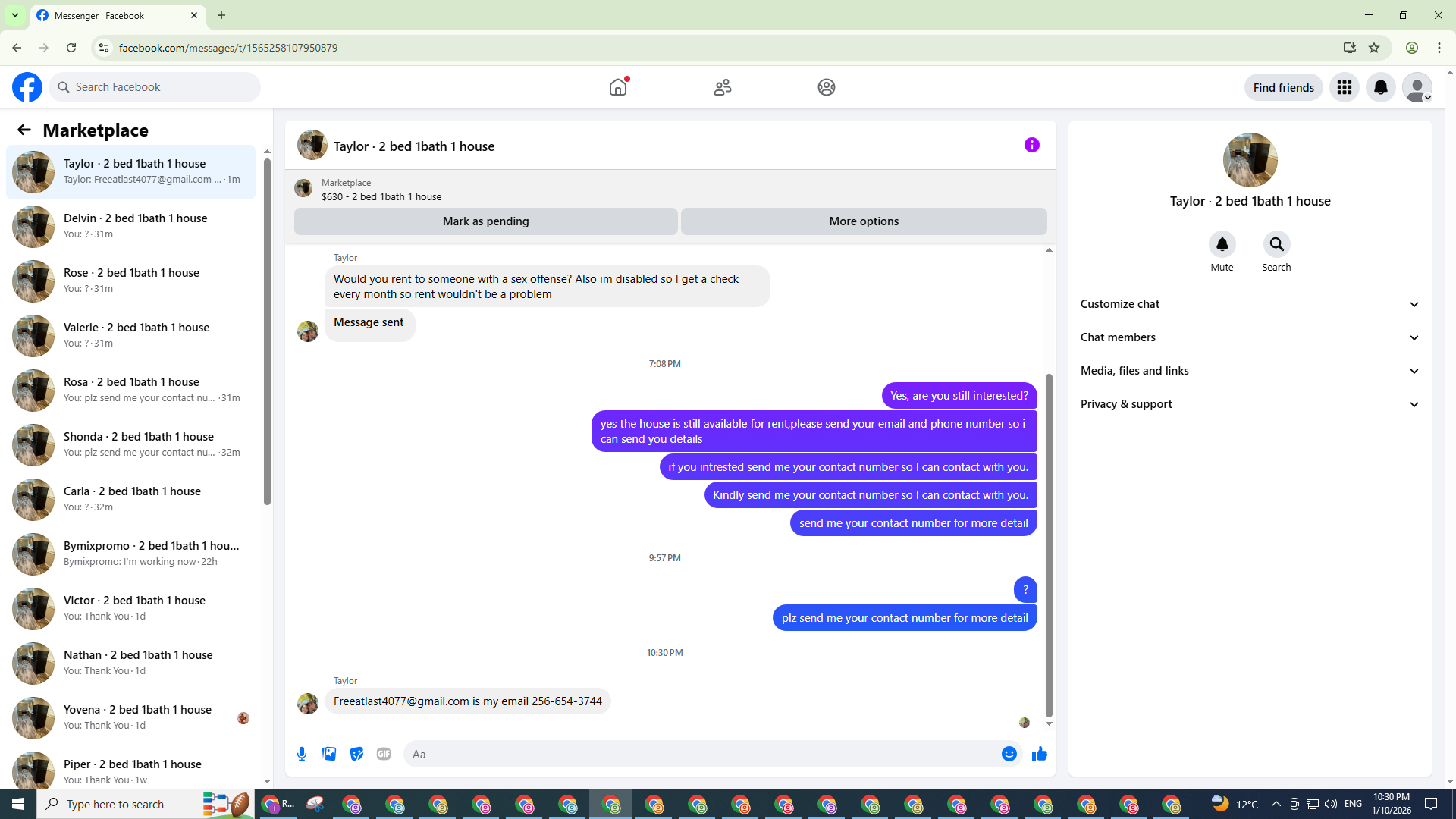Click the voice clip microphone icon
This screenshot has height=819, width=1456.
[302, 754]
